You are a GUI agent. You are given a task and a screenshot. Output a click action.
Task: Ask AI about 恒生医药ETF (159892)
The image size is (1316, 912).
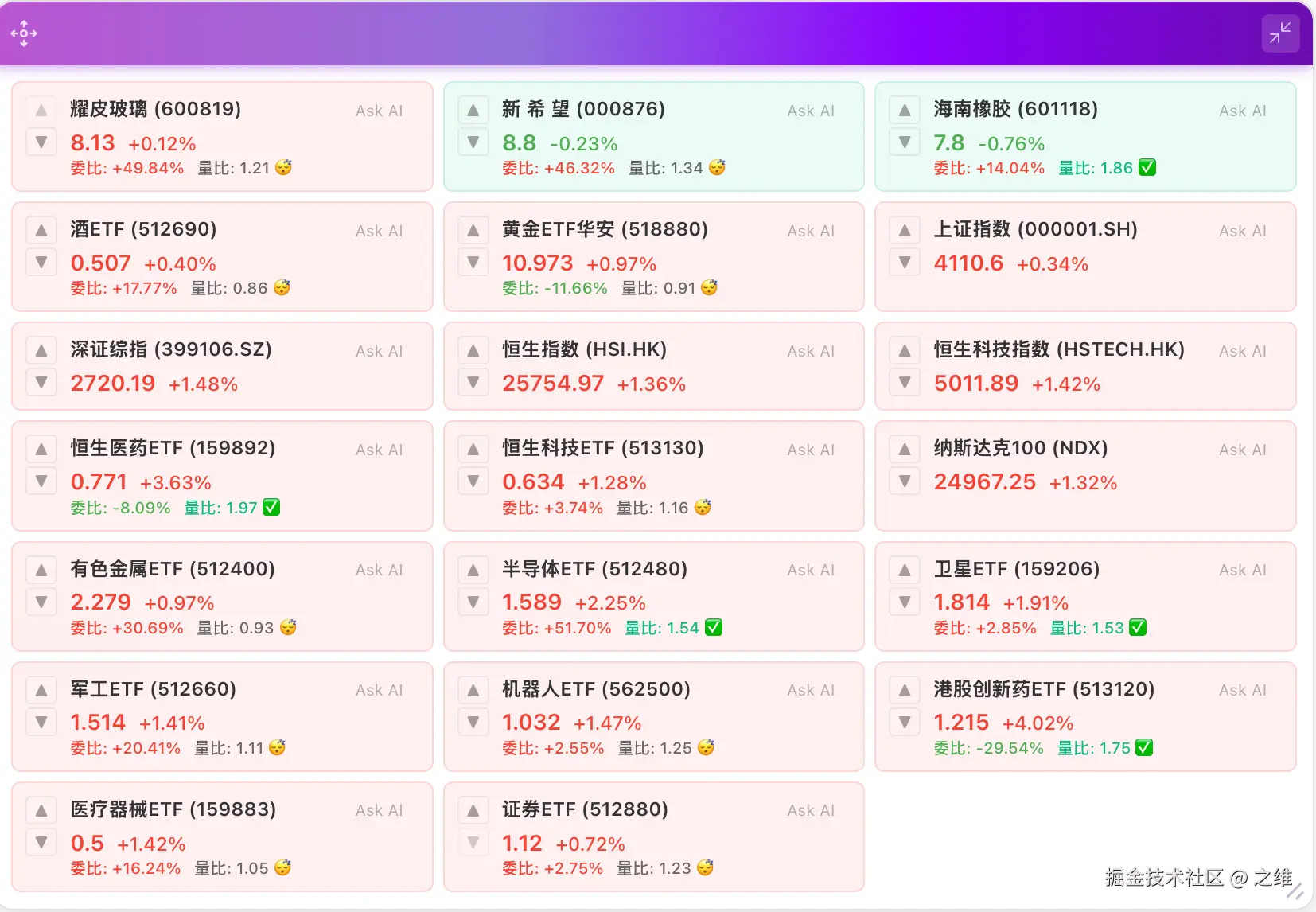(x=379, y=450)
